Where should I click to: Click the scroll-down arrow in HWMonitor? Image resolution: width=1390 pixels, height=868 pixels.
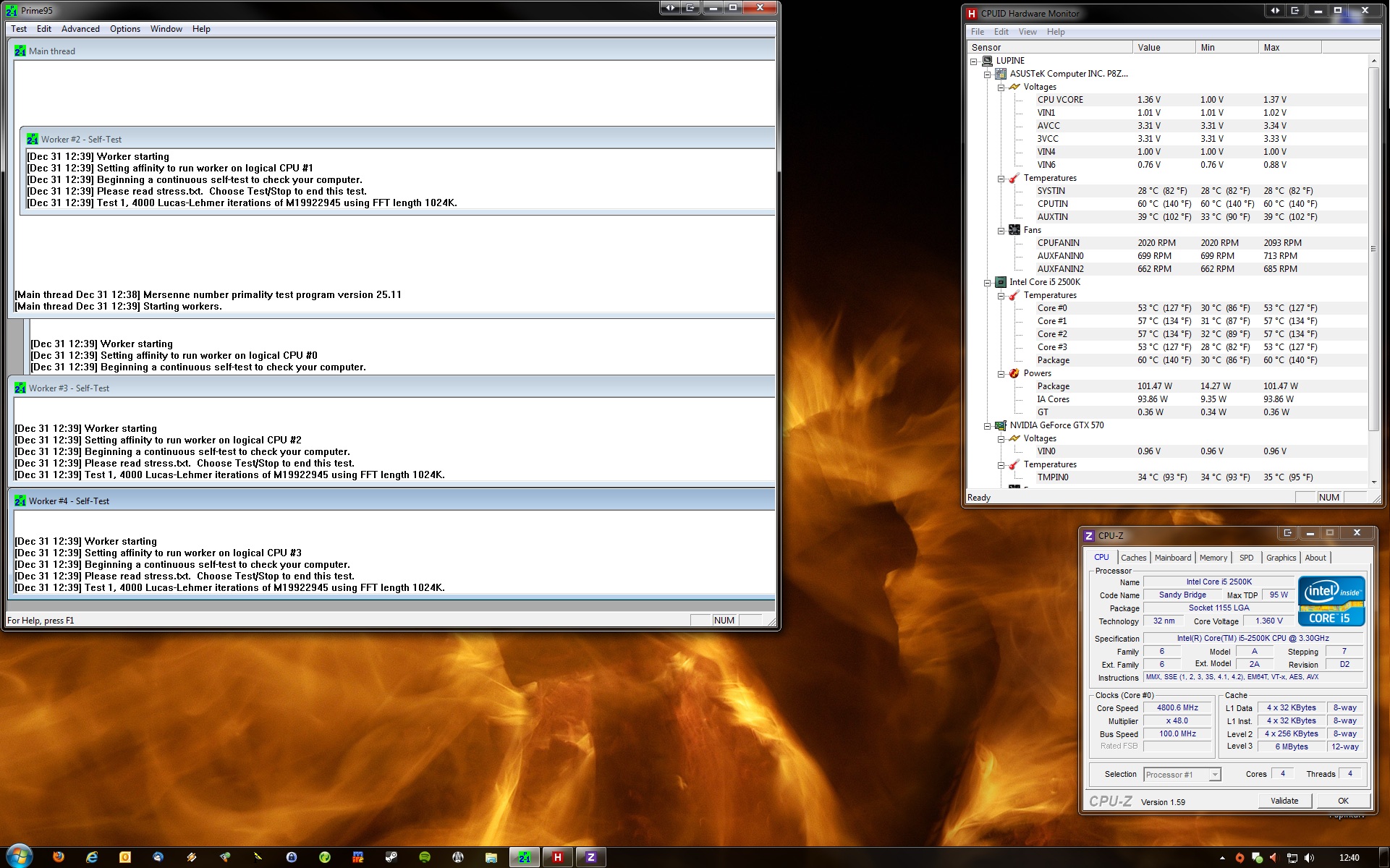pyautogui.click(x=1373, y=482)
